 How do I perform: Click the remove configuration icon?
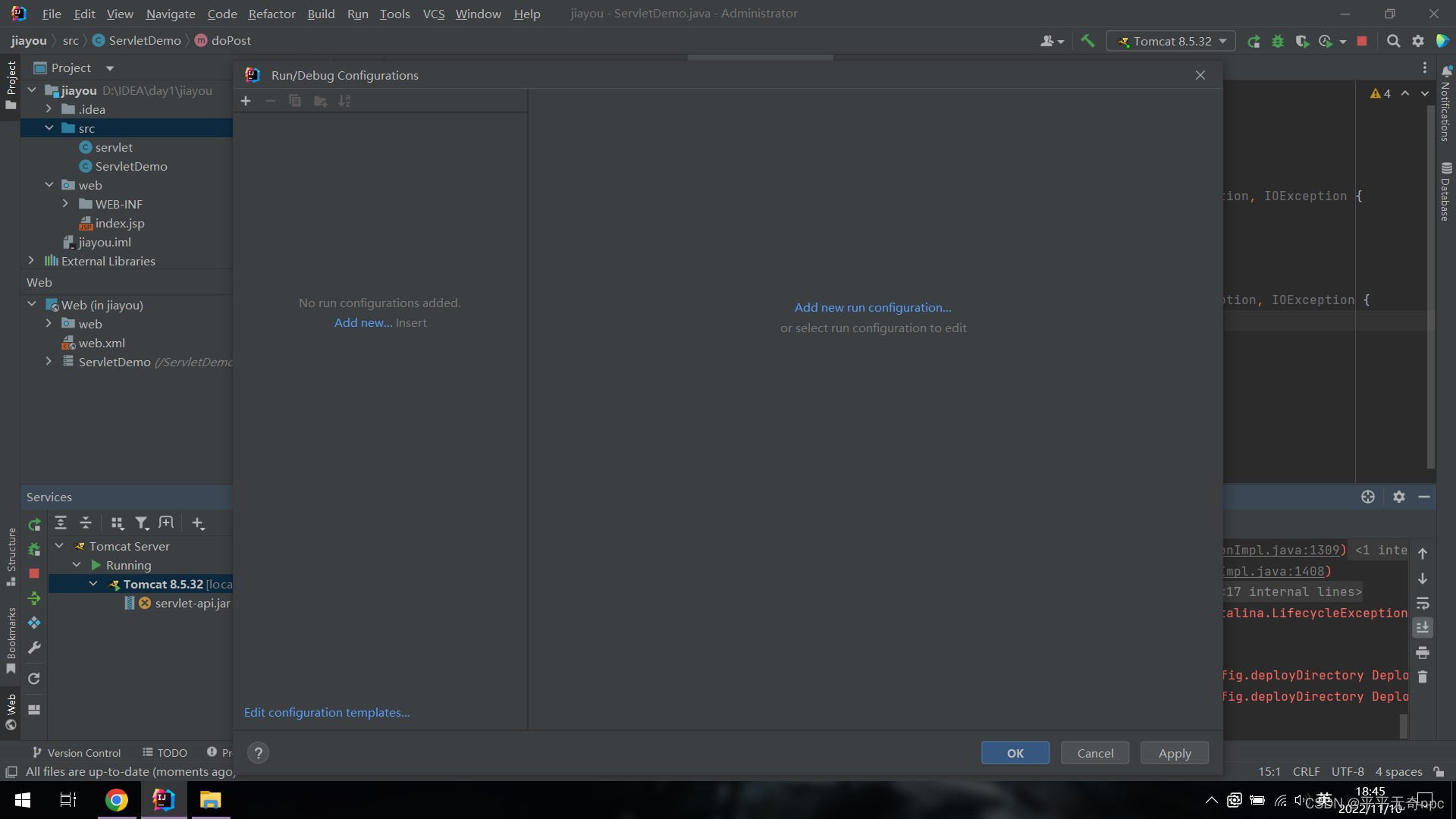(271, 101)
